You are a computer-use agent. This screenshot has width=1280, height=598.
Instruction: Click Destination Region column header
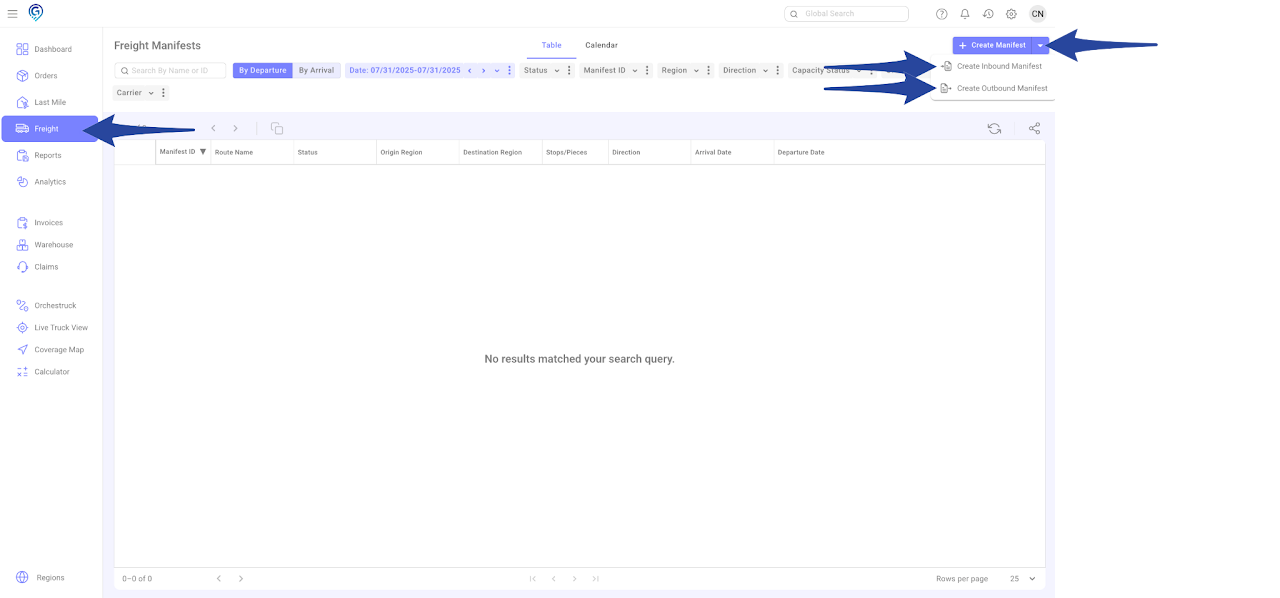coord(492,152)
